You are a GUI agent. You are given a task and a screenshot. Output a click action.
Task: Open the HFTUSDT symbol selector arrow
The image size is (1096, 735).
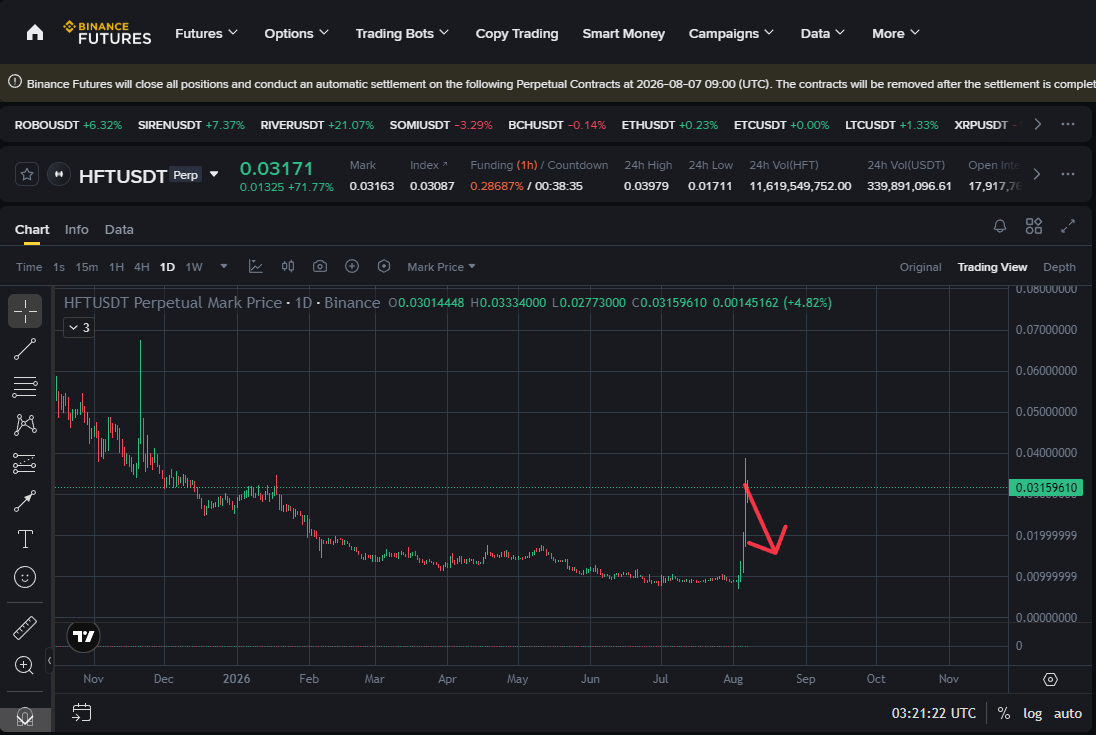215,174
